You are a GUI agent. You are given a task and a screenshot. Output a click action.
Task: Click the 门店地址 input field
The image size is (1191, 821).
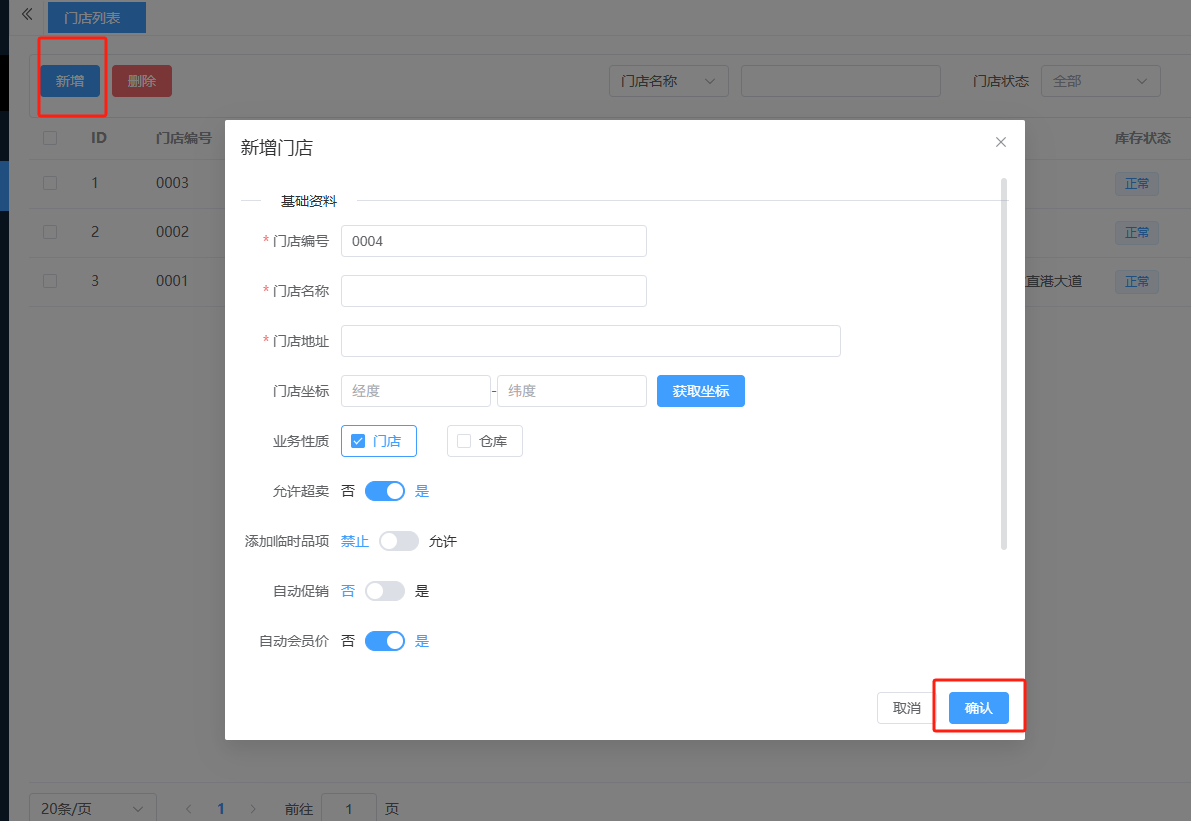coord(590,341)
